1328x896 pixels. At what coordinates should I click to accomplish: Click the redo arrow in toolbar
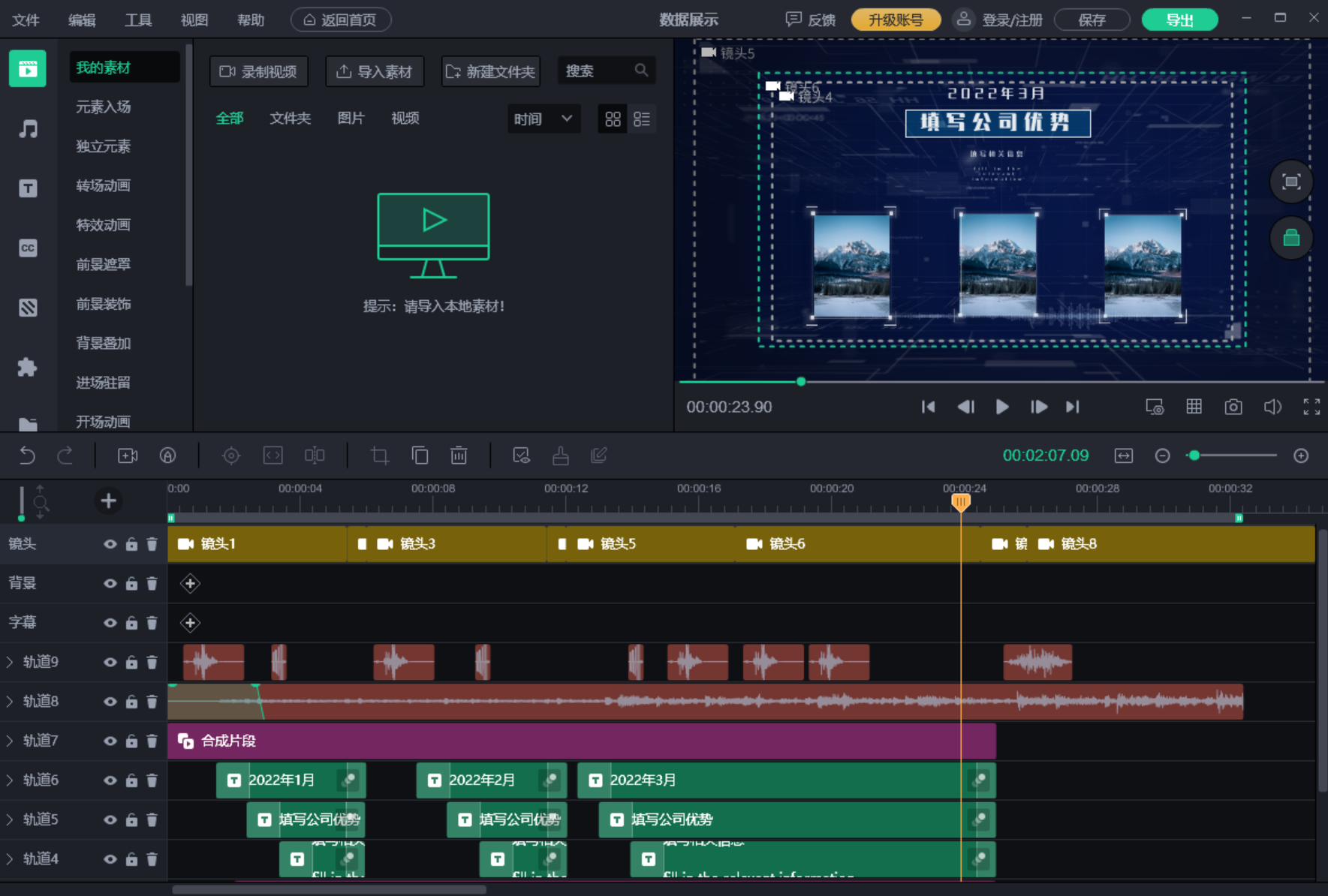click(65, 456)
